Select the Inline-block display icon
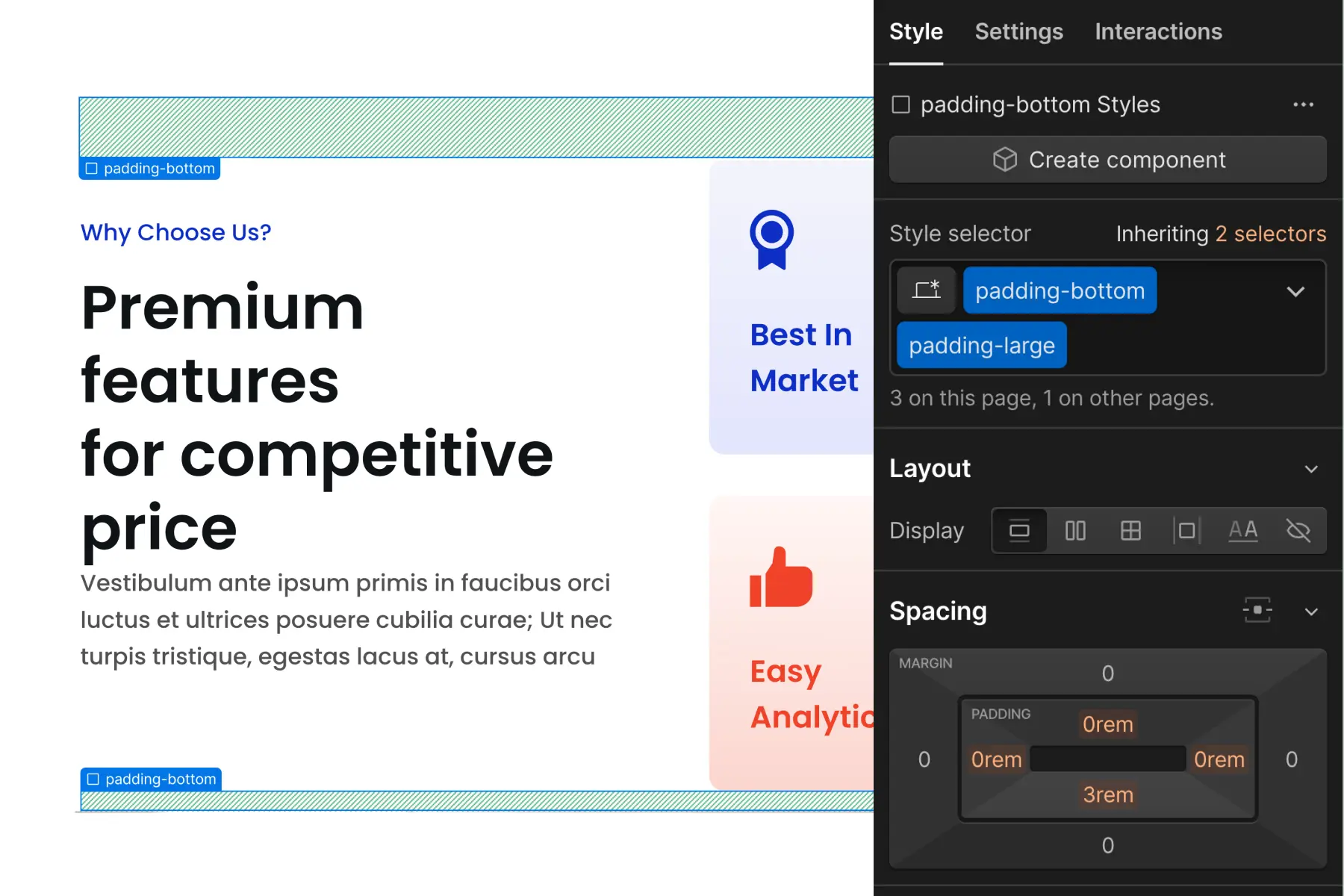The image size is (1344, 896). (x=1186, y=530)
